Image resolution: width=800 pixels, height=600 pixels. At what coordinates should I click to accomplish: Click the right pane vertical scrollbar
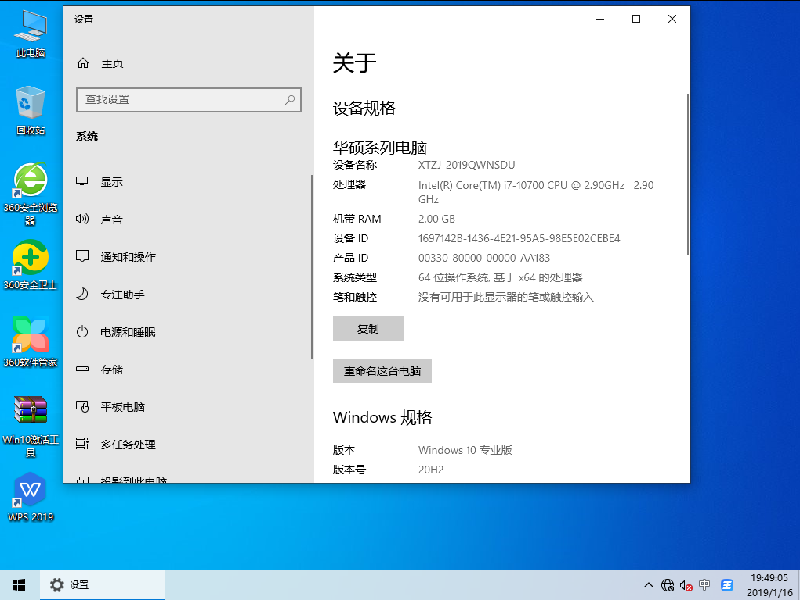[x=687, y=174]
